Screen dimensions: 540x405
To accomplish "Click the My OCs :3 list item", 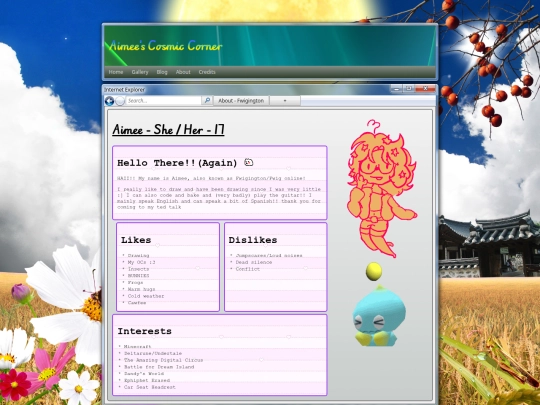I will (142, 262).
